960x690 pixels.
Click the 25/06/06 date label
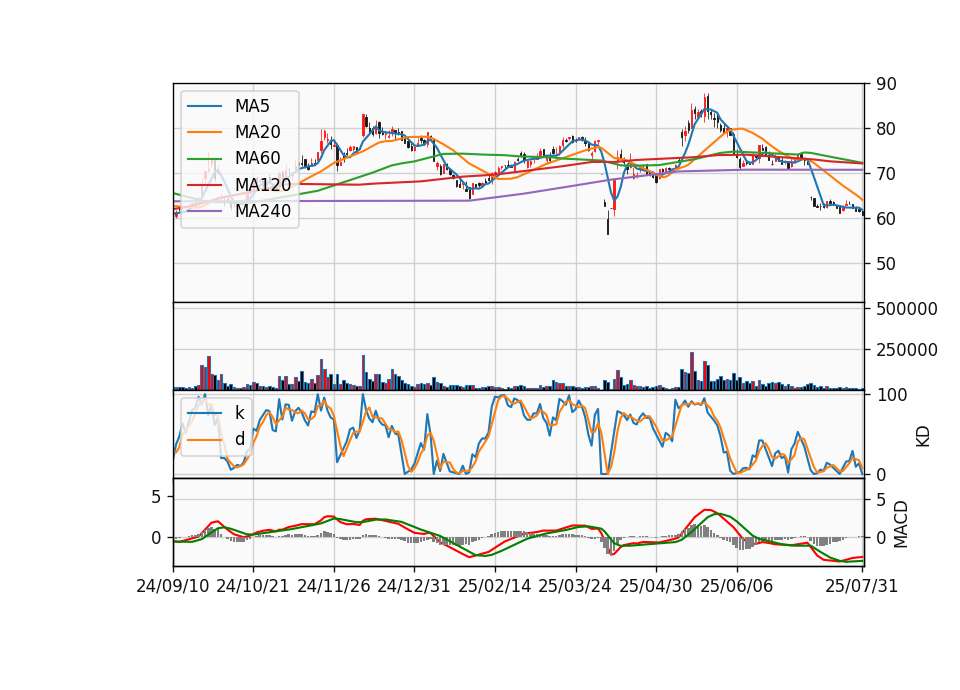point(737,586)
